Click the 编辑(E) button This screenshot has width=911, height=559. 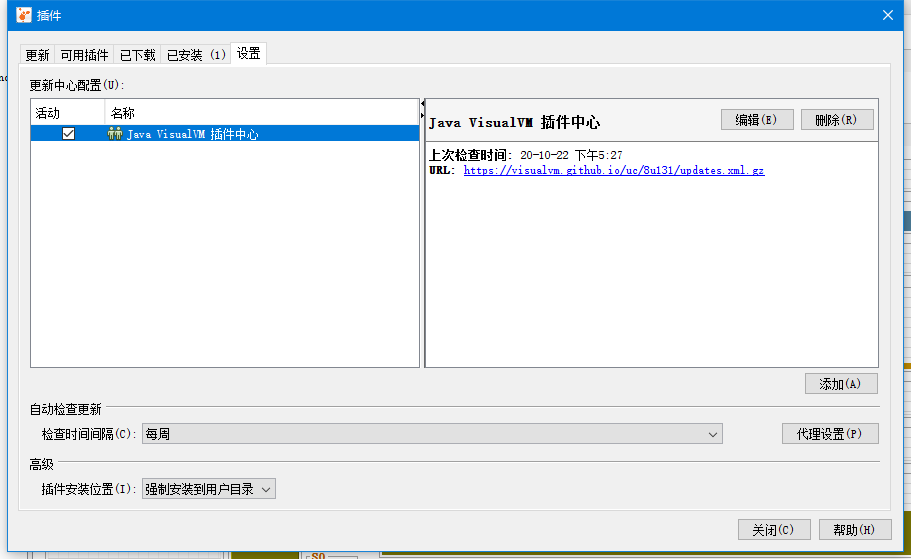[757, 120]
